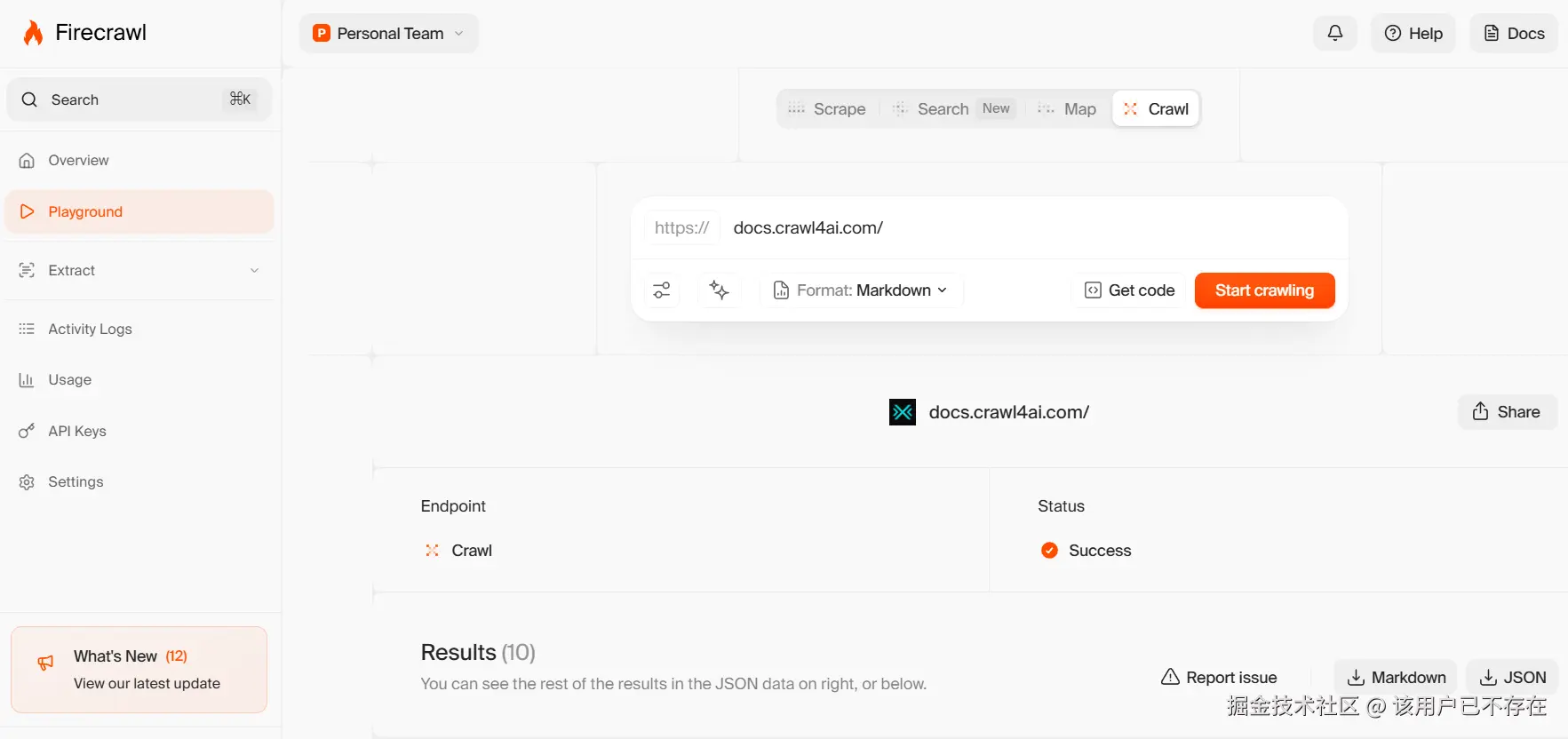Click the Firecrawl flame logo
Image resolution: width=1568 pixels, height=739 pixels.
(34, 34)
